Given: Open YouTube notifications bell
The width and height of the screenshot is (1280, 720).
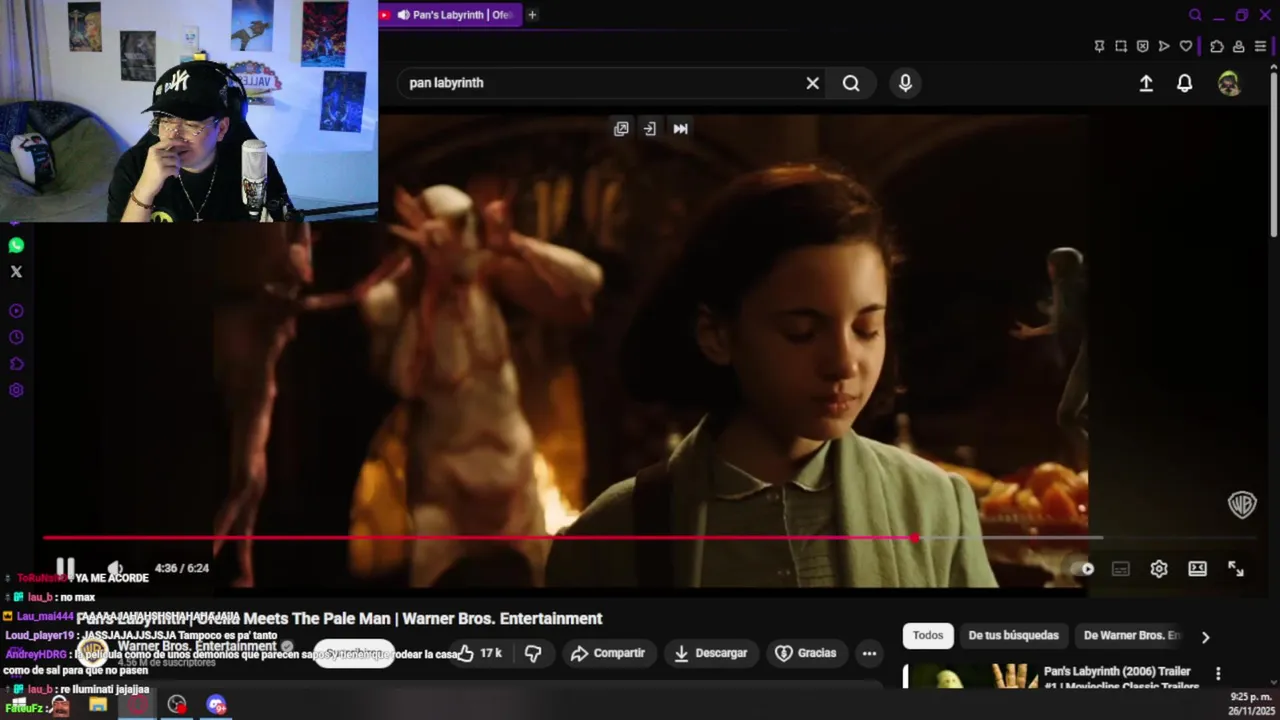Looking at the screenshot, I should [x=1184, y=84].
